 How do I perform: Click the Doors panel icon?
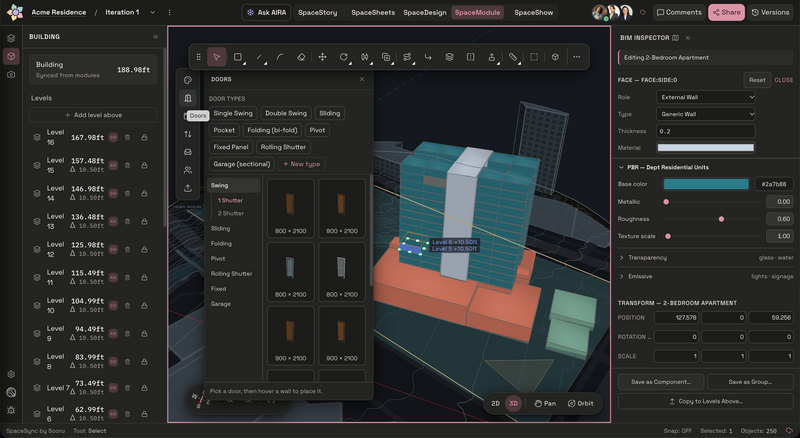[x=188, y=98]
